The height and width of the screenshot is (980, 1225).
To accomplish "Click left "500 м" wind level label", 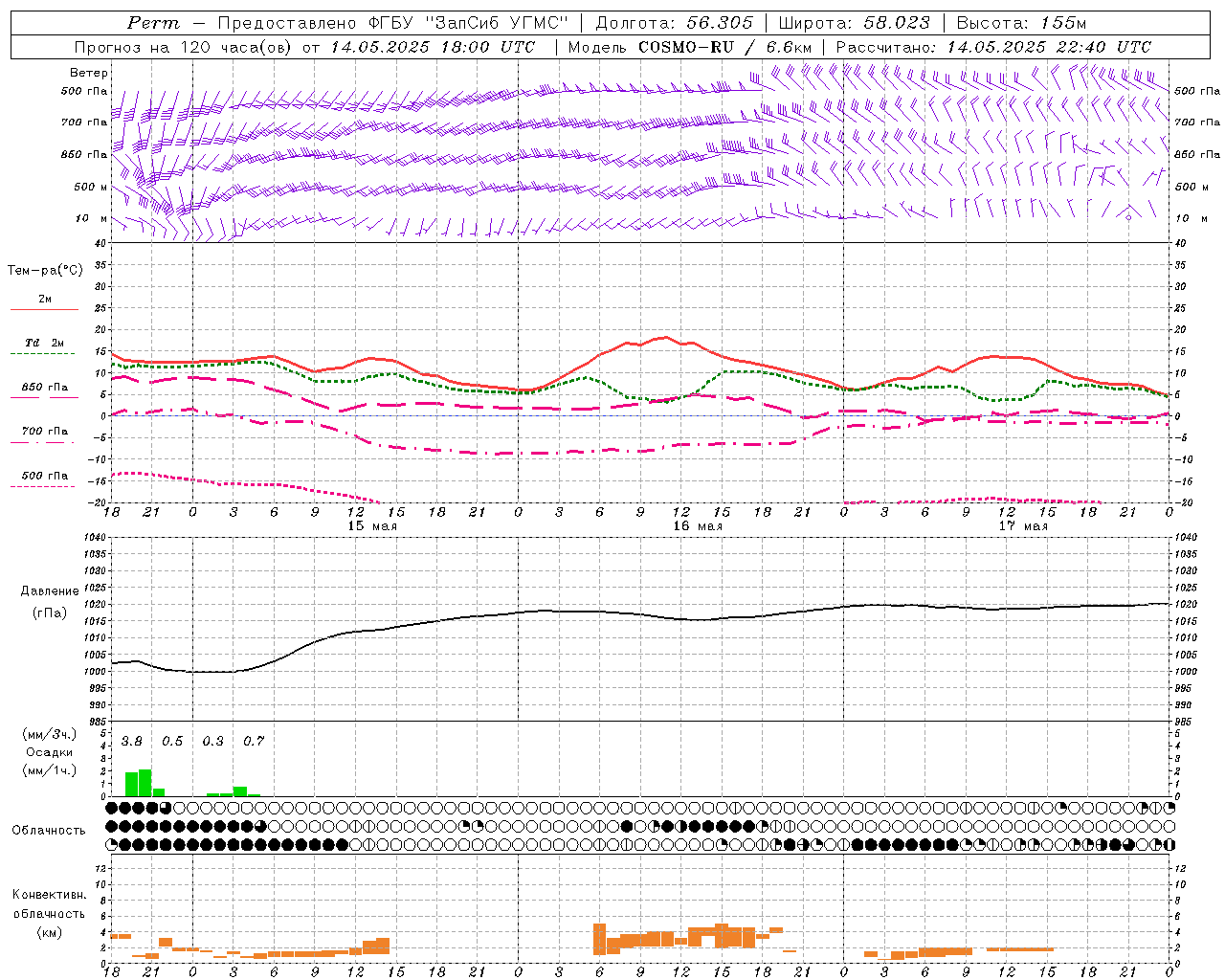I will (91, 187).
